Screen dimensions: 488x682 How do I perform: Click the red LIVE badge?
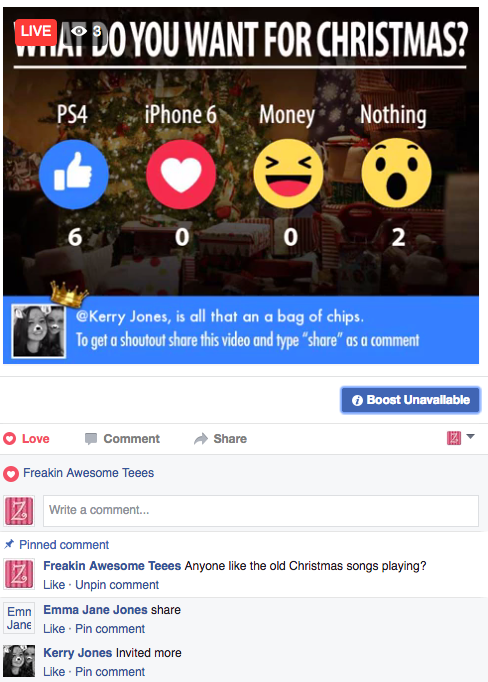tap(36, 32)
